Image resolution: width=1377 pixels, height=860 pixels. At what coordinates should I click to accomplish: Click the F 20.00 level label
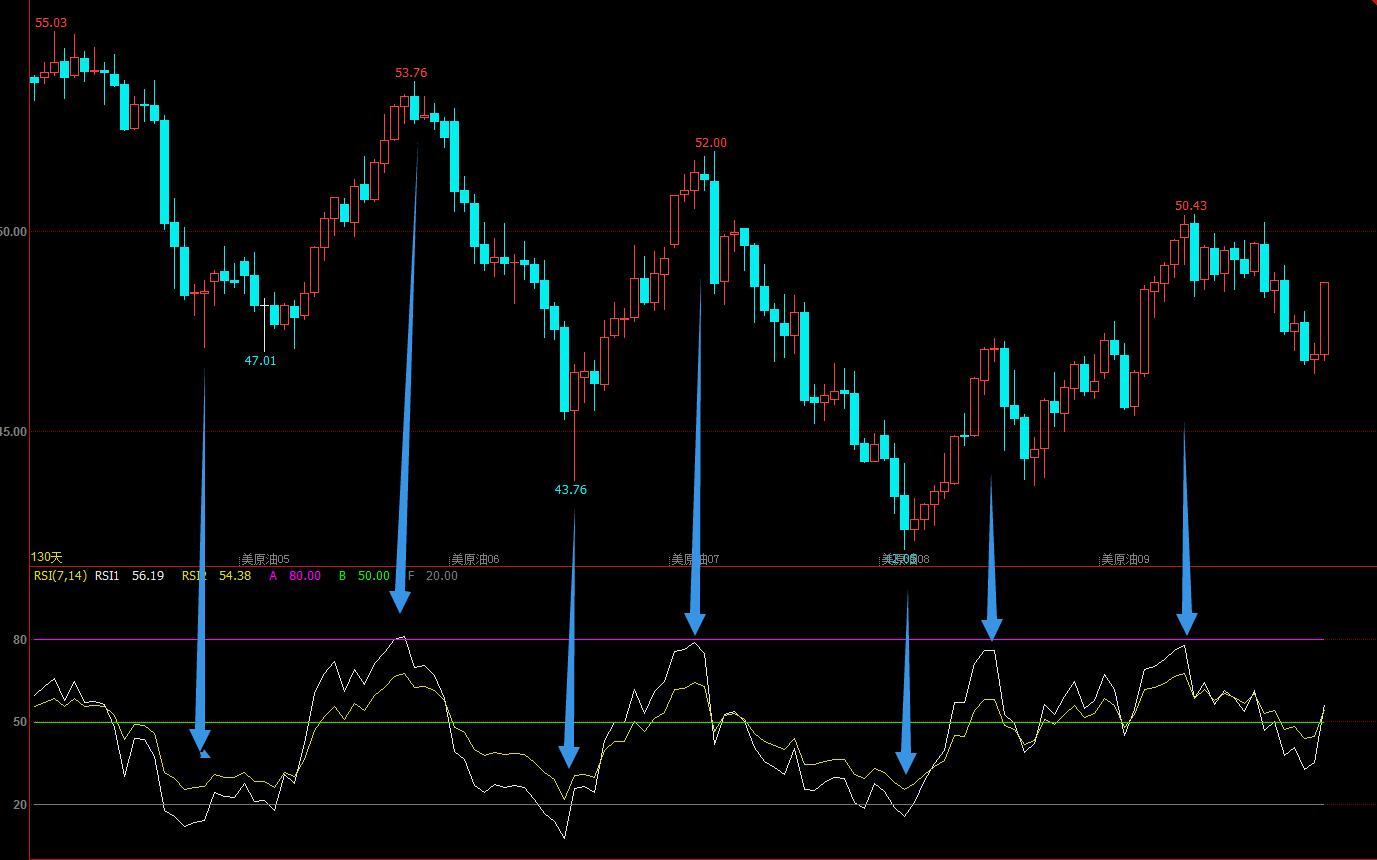433,576
